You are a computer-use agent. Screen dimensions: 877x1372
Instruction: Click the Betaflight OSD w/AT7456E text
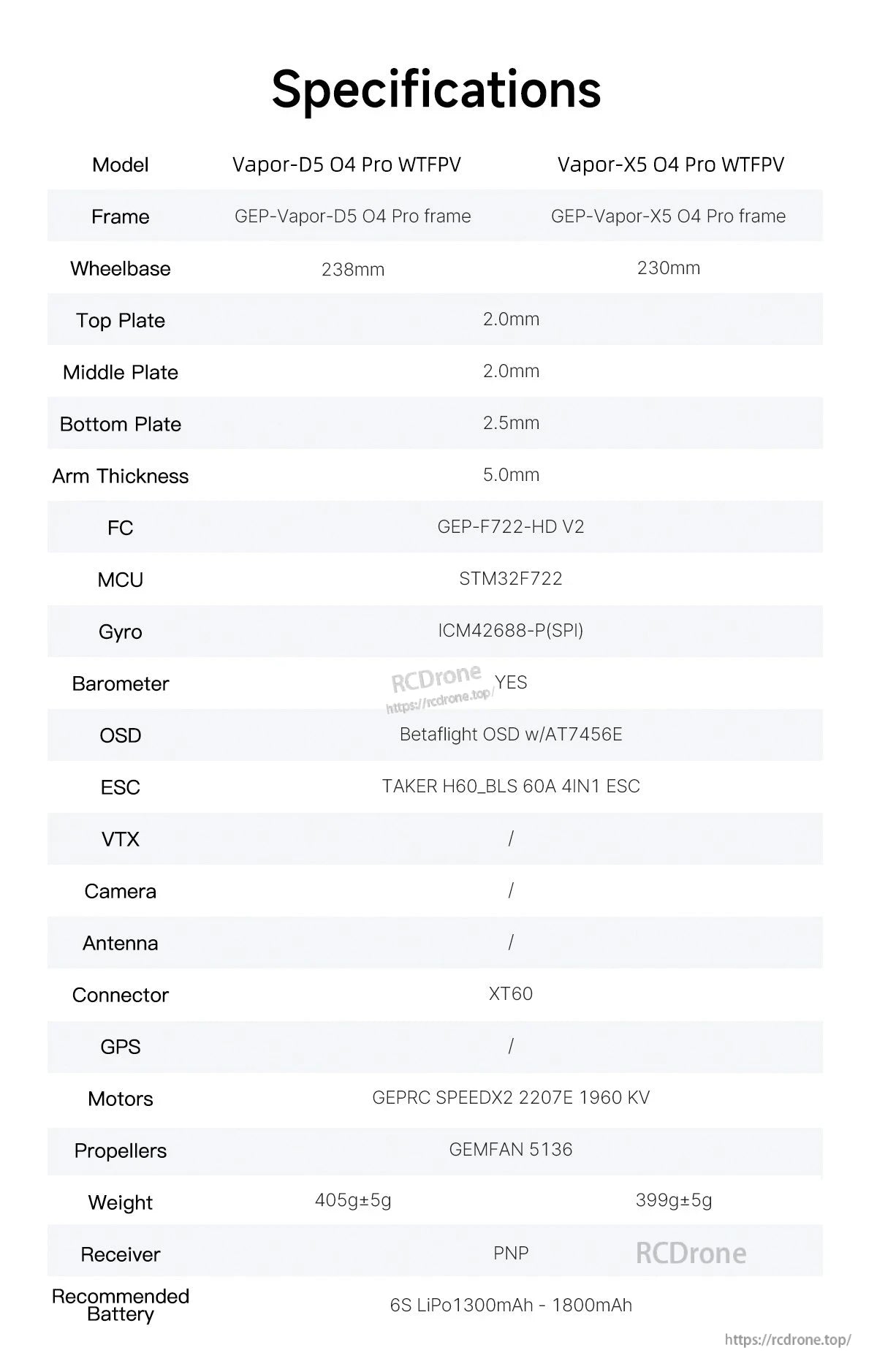(511, 734)
